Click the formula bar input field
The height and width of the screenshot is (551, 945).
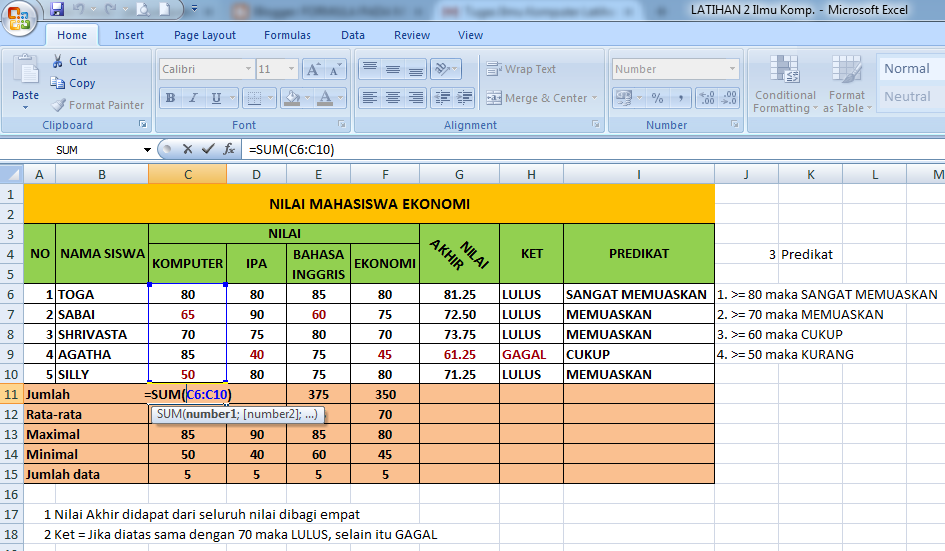[x=594, y=150]
